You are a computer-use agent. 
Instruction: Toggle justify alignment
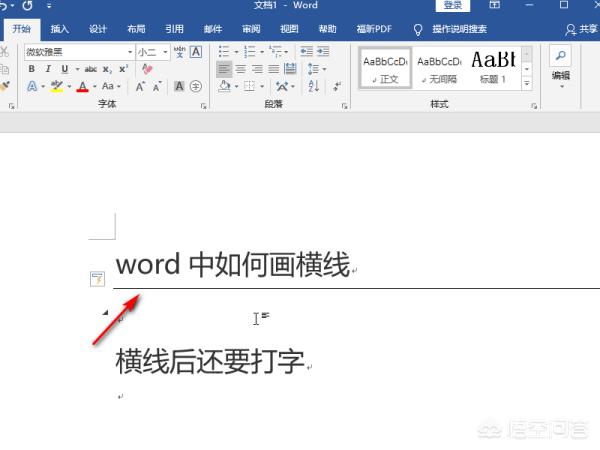coord(274,69)
